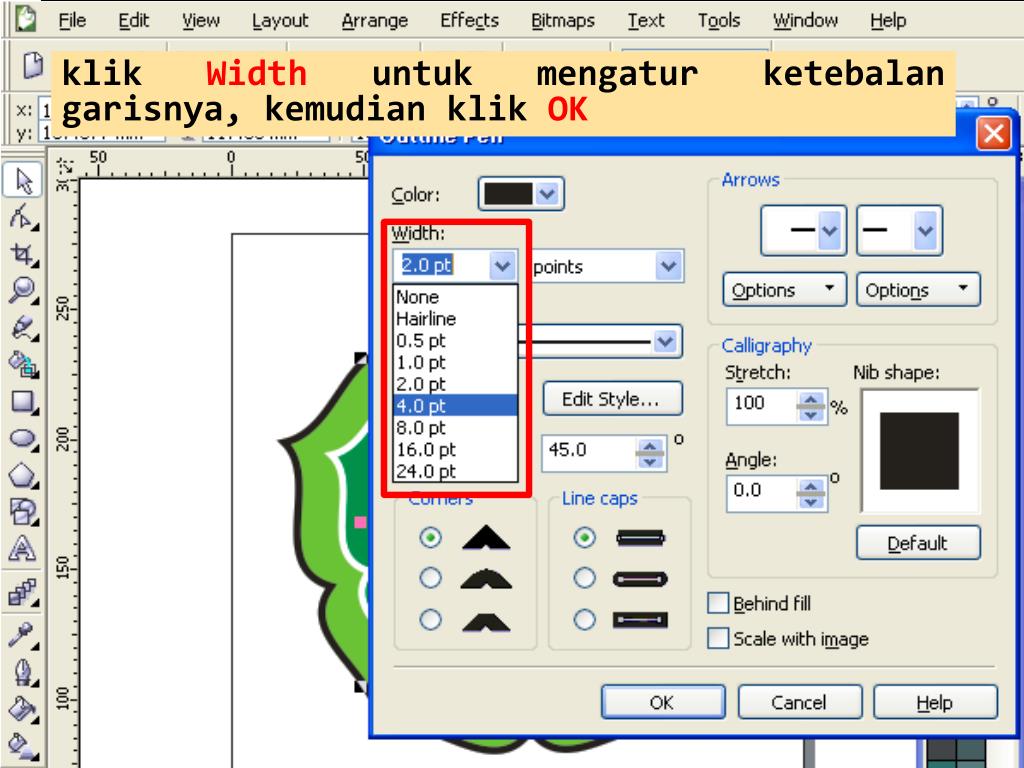Open left arrow Options menu
Screen dimensions: 1024x768
point(784,290)
